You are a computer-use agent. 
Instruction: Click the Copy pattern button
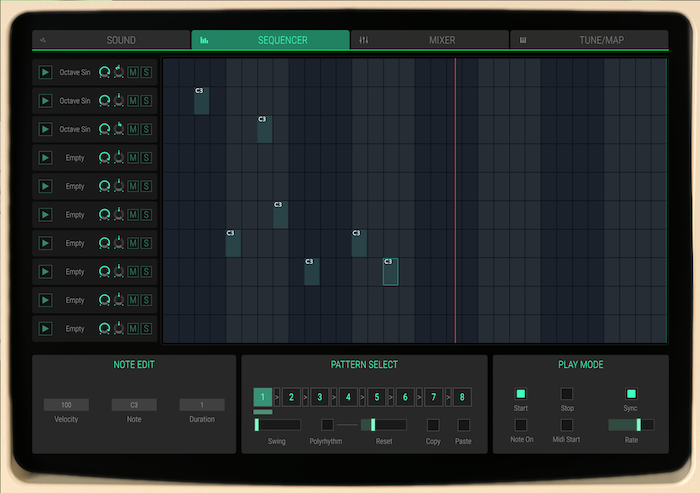(x=433, y=425)
